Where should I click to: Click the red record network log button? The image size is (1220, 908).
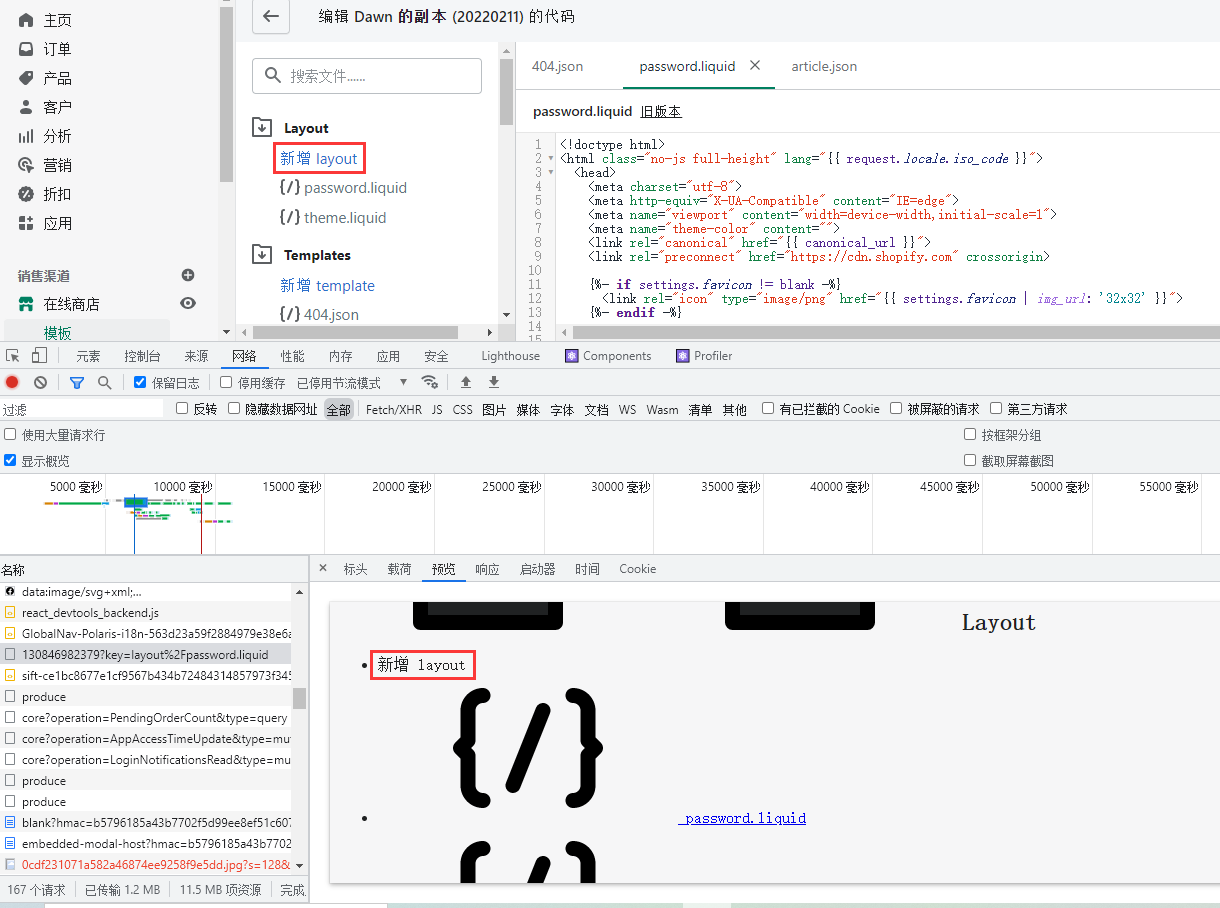[12, 382]
